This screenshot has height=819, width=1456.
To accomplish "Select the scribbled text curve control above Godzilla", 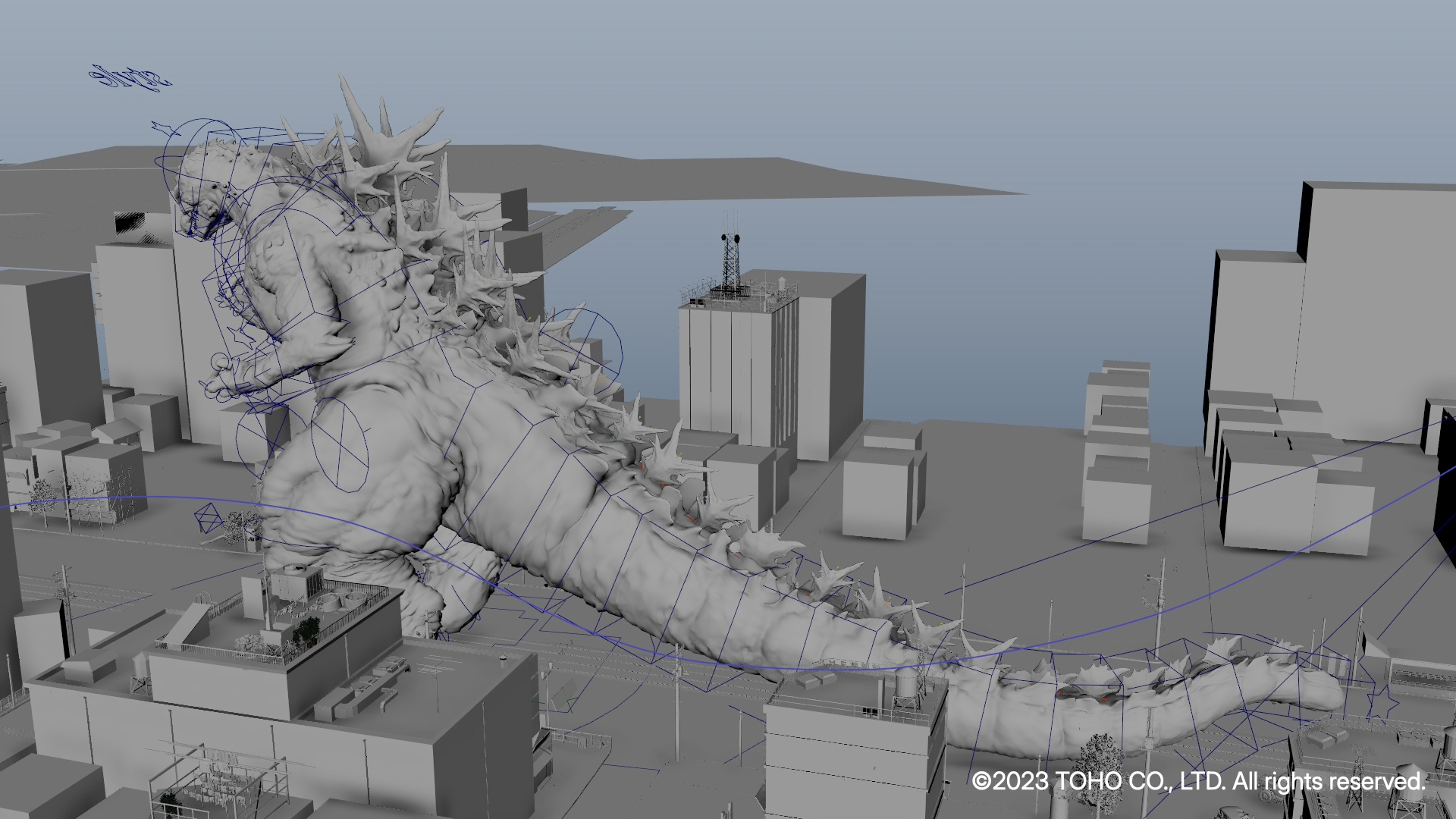I will coord(129,78).
